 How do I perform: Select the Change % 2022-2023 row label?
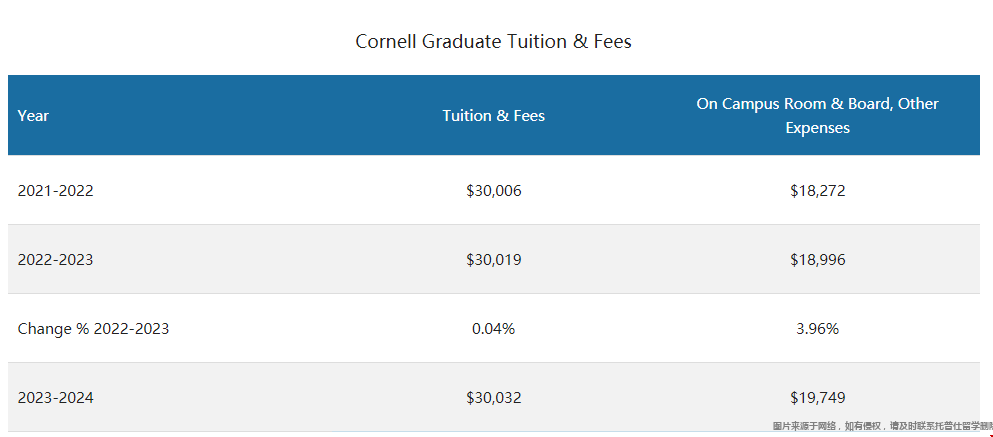93,329
